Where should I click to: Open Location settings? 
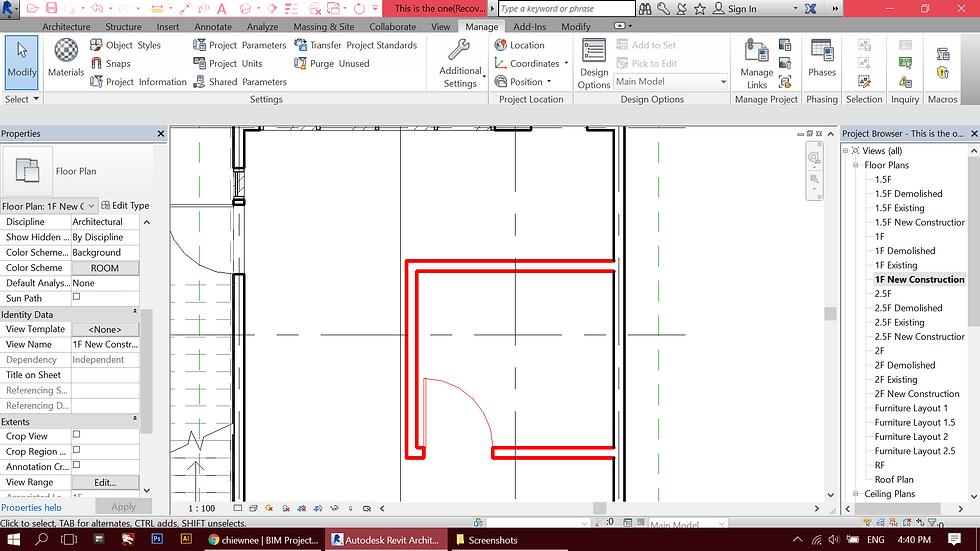pos(519,45)
